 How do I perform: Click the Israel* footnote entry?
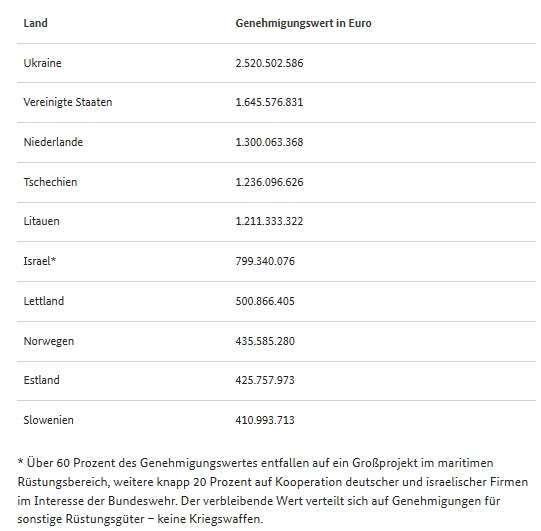pyautogui.click(x=39, y=261)
